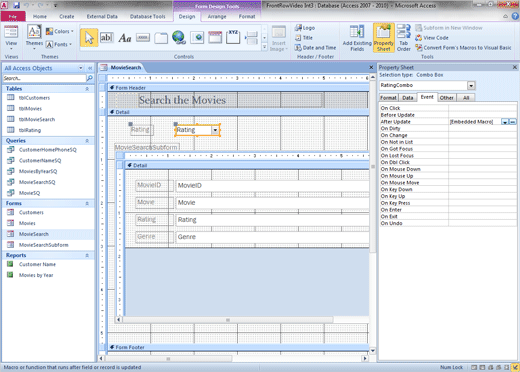Screen dimensions: 520x372
Task: Open the Colors theme dropdown
Action: pos(60,31)
